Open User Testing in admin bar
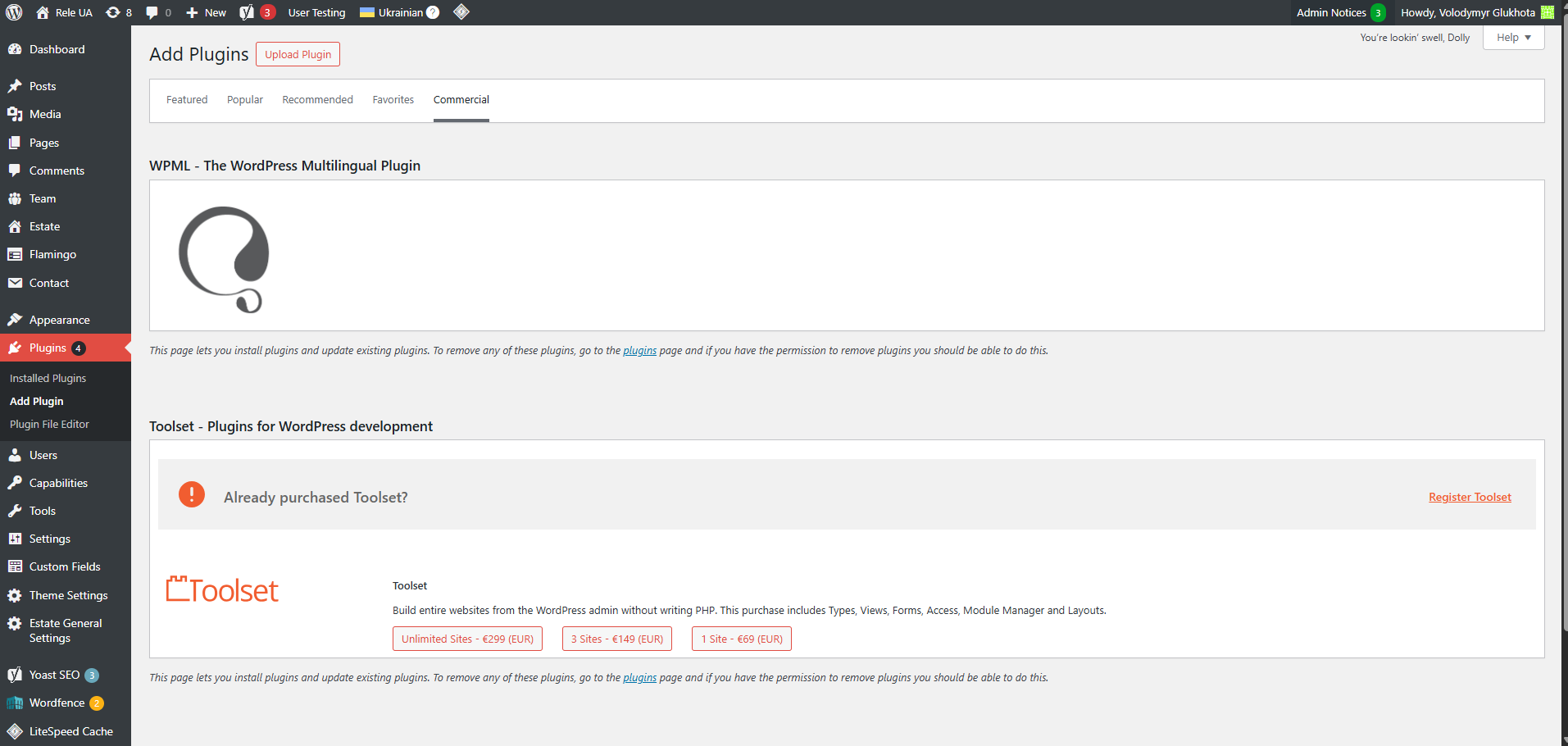This screenshot has height=746, width=1568. pyautogui.click(x=316, y=12)
